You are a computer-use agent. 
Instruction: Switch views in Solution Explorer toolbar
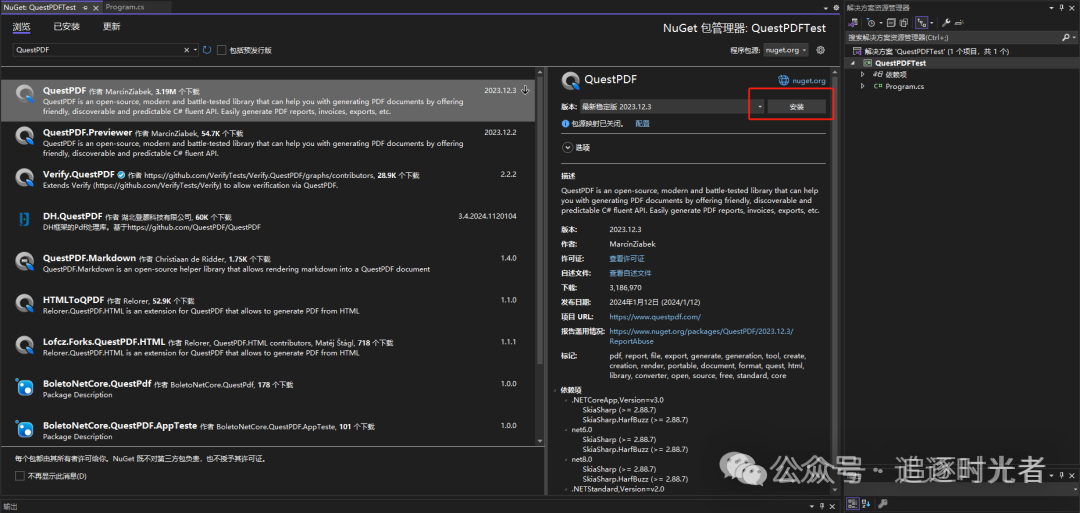tap(853, 23)
